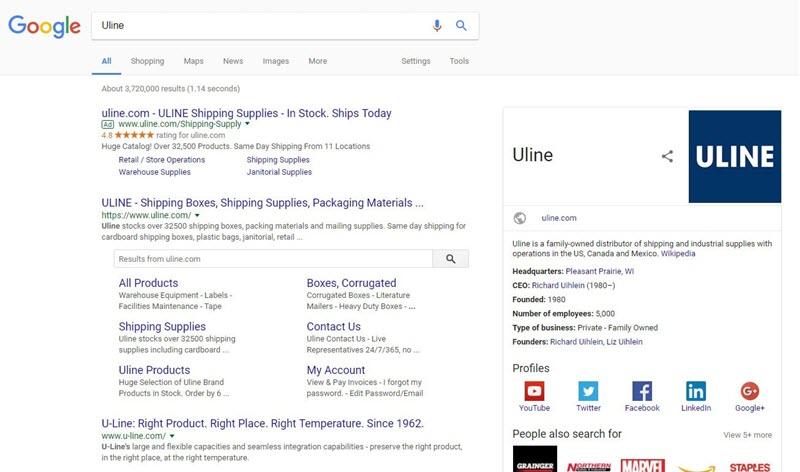
Task: Click founder Liz Uihlein link
Action: tap(625, 342)
